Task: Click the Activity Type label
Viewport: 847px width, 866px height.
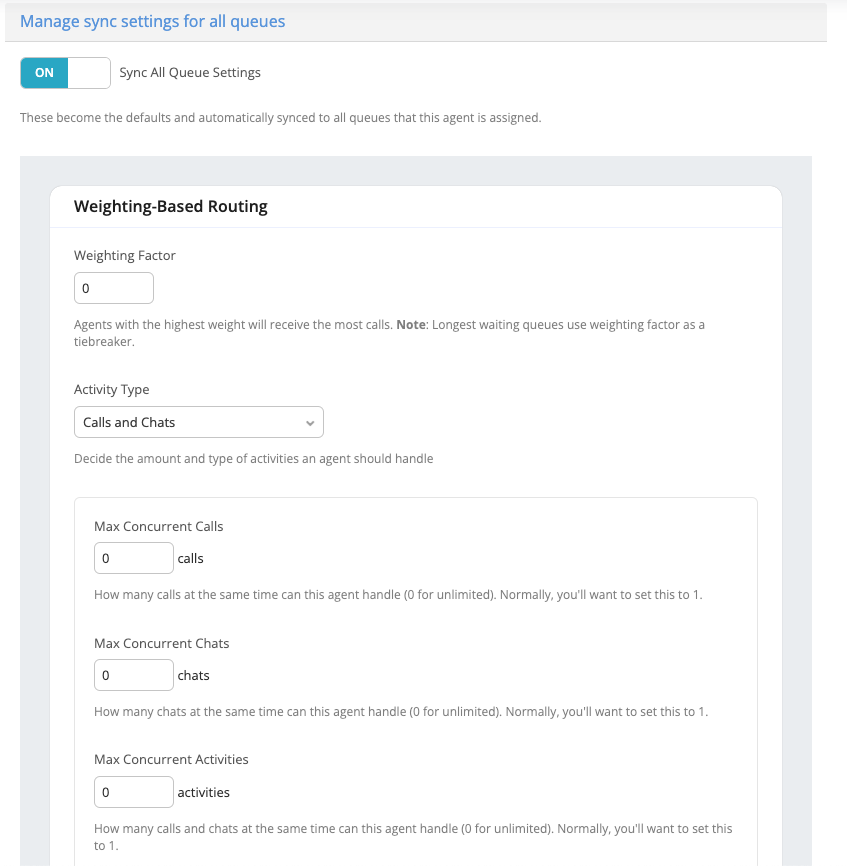Action: [112, 389]
